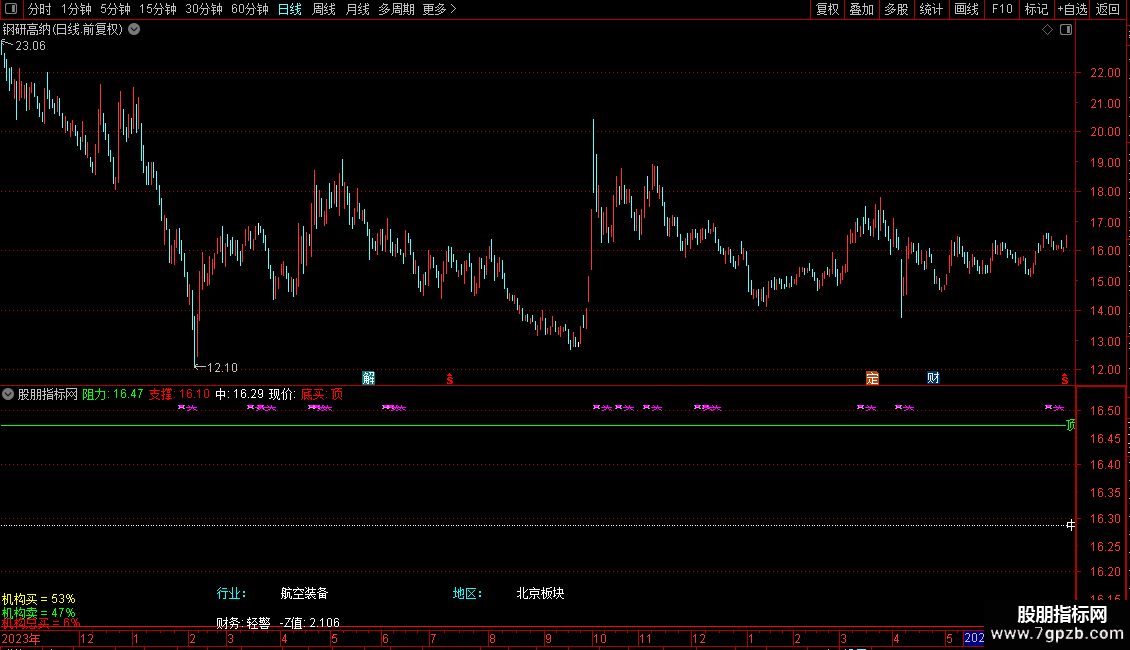Click the red $ marker at chart right edge
This screenshot has width=1130, height=650.
[1064, 379]
